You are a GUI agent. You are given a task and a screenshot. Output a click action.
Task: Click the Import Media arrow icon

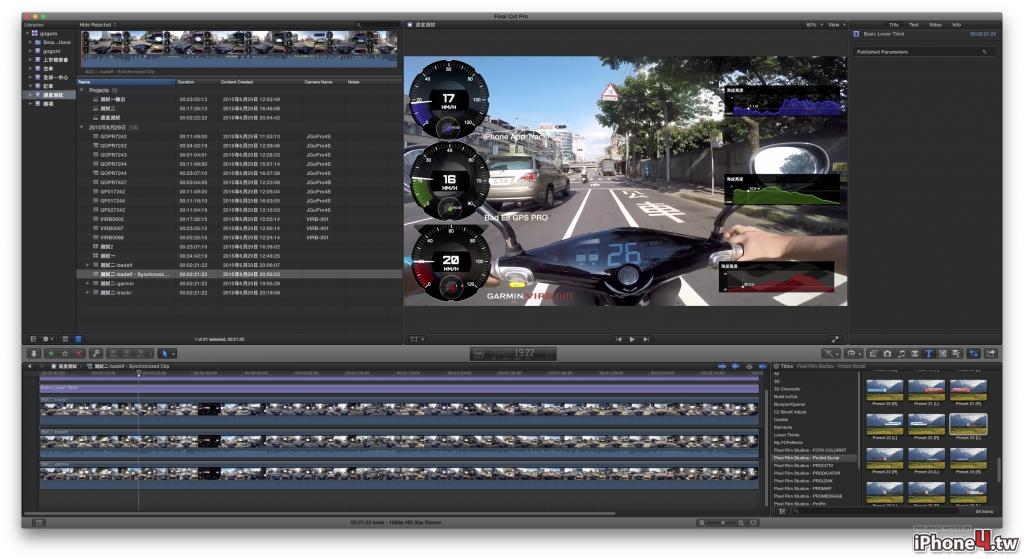tap(34, 353)
